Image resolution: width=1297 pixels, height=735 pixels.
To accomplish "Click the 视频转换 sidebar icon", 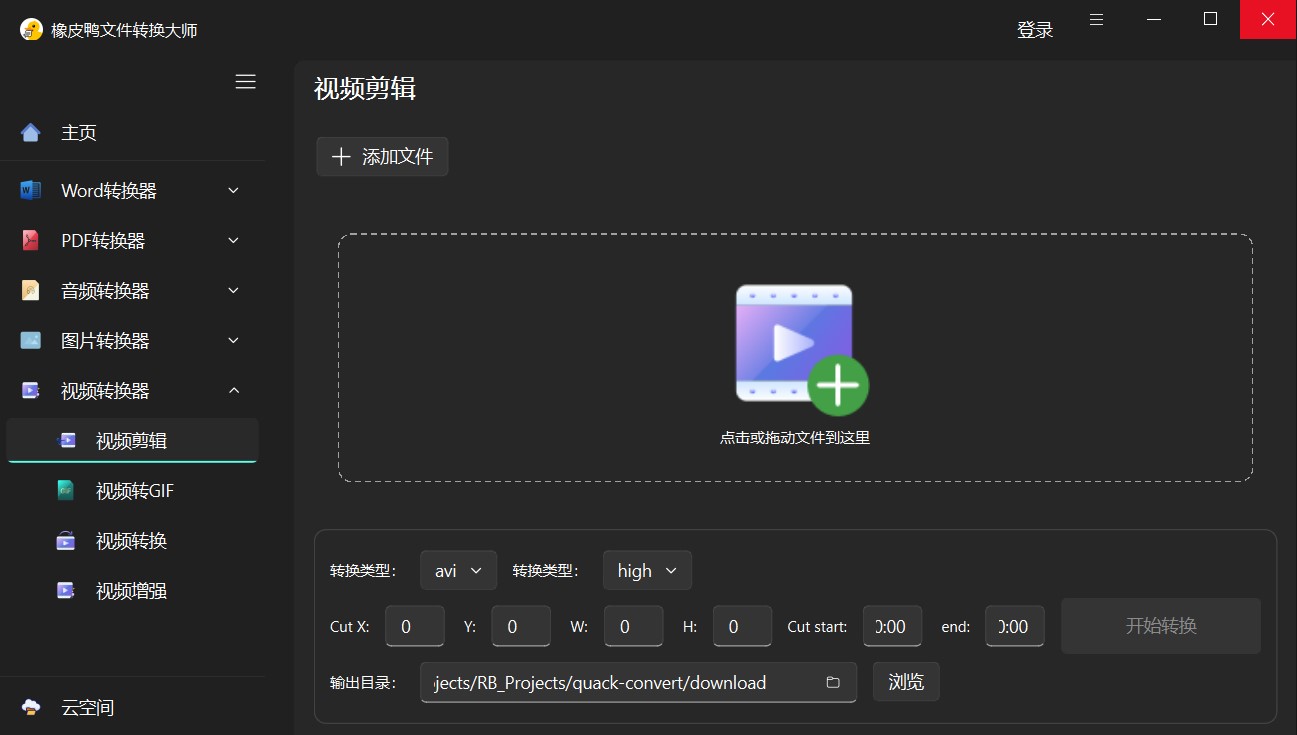I will (x=66, y=540).
